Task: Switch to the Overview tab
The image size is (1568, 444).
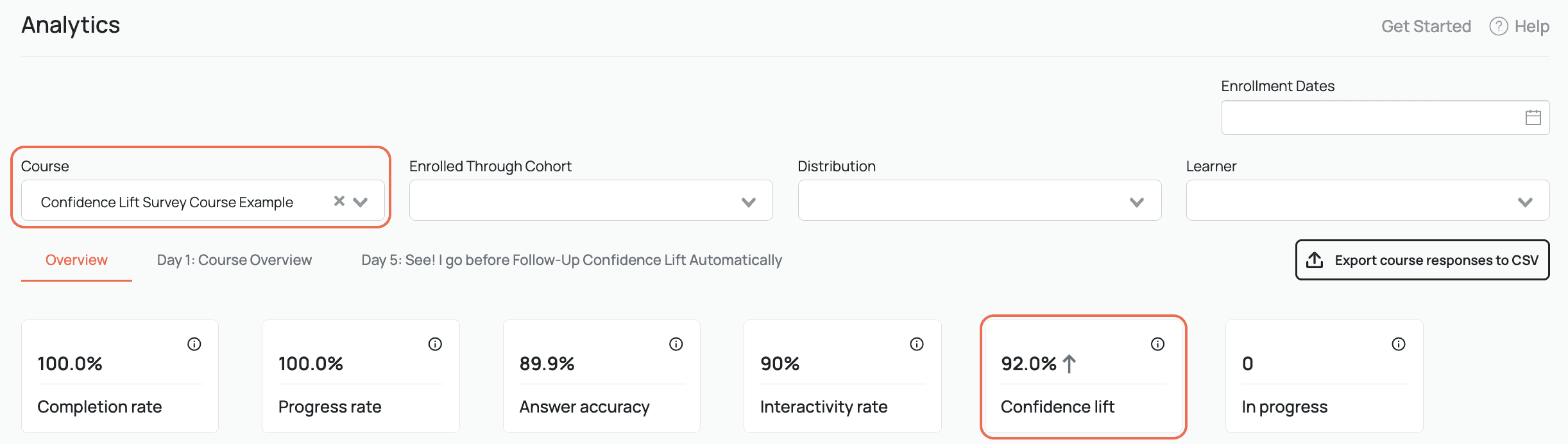Action: [76, 260]
